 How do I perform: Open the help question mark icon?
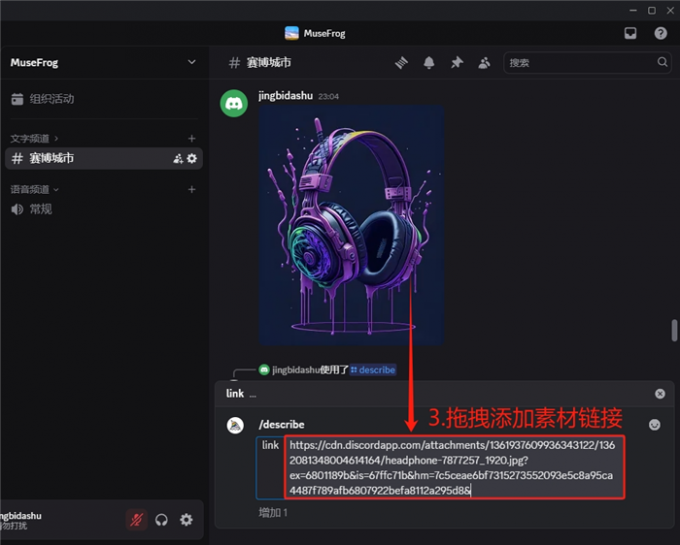[x=660, y=33]
